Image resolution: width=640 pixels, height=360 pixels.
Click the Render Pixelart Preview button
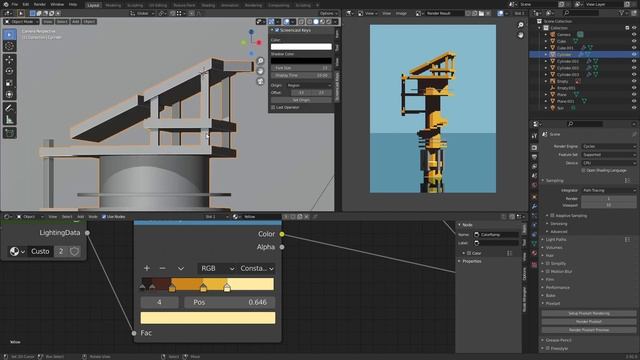point(589,330)
